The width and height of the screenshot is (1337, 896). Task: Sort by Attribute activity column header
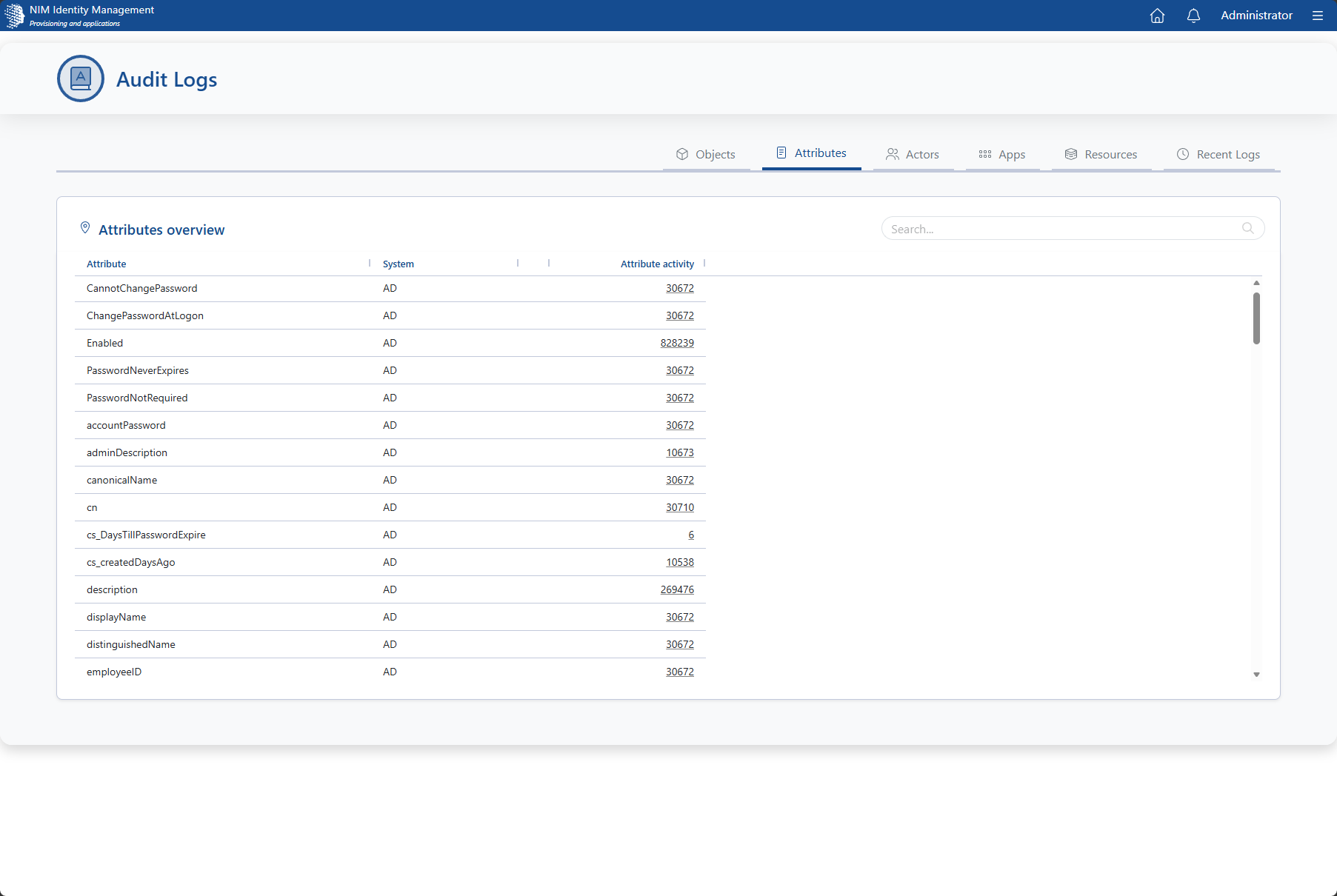point(657,264)
